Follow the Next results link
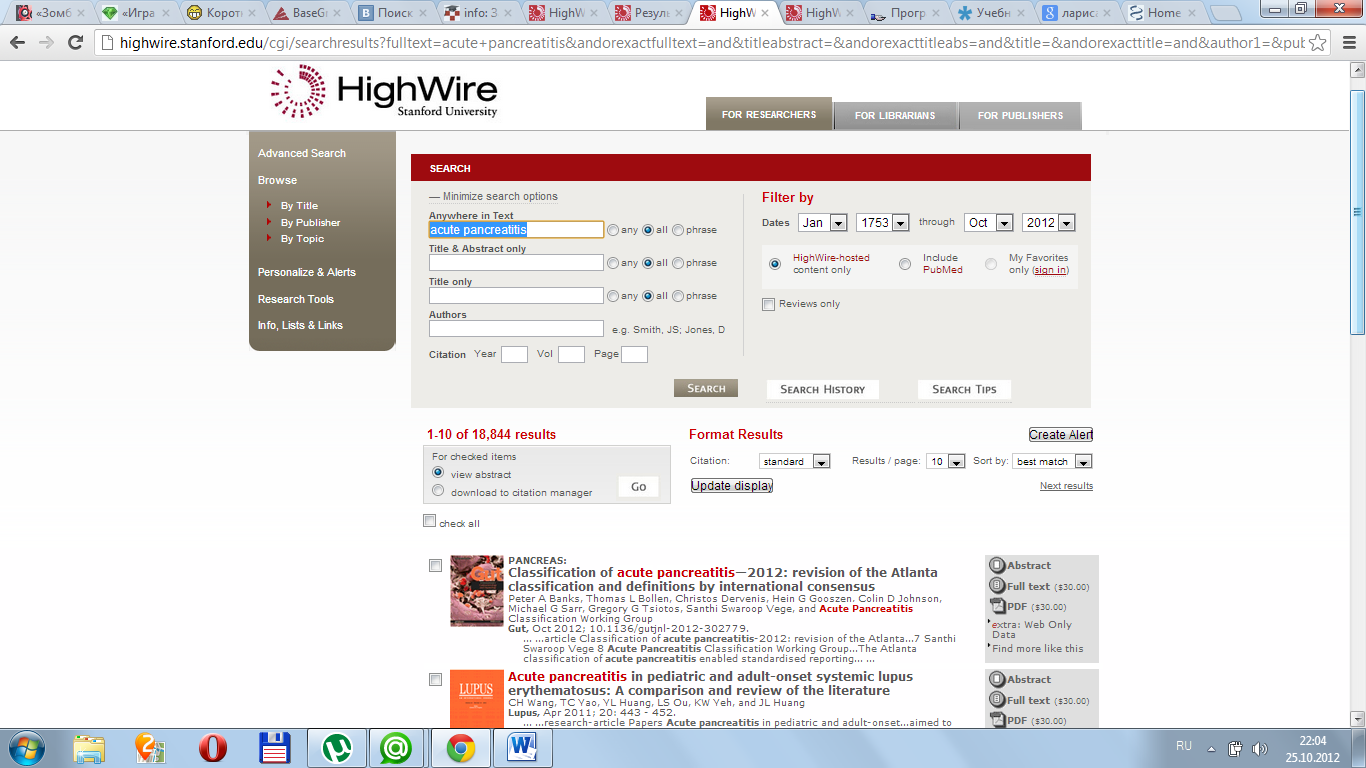Image resolution: width=1366 pixels, height=768 pixels. click(x=1066, y=486)
